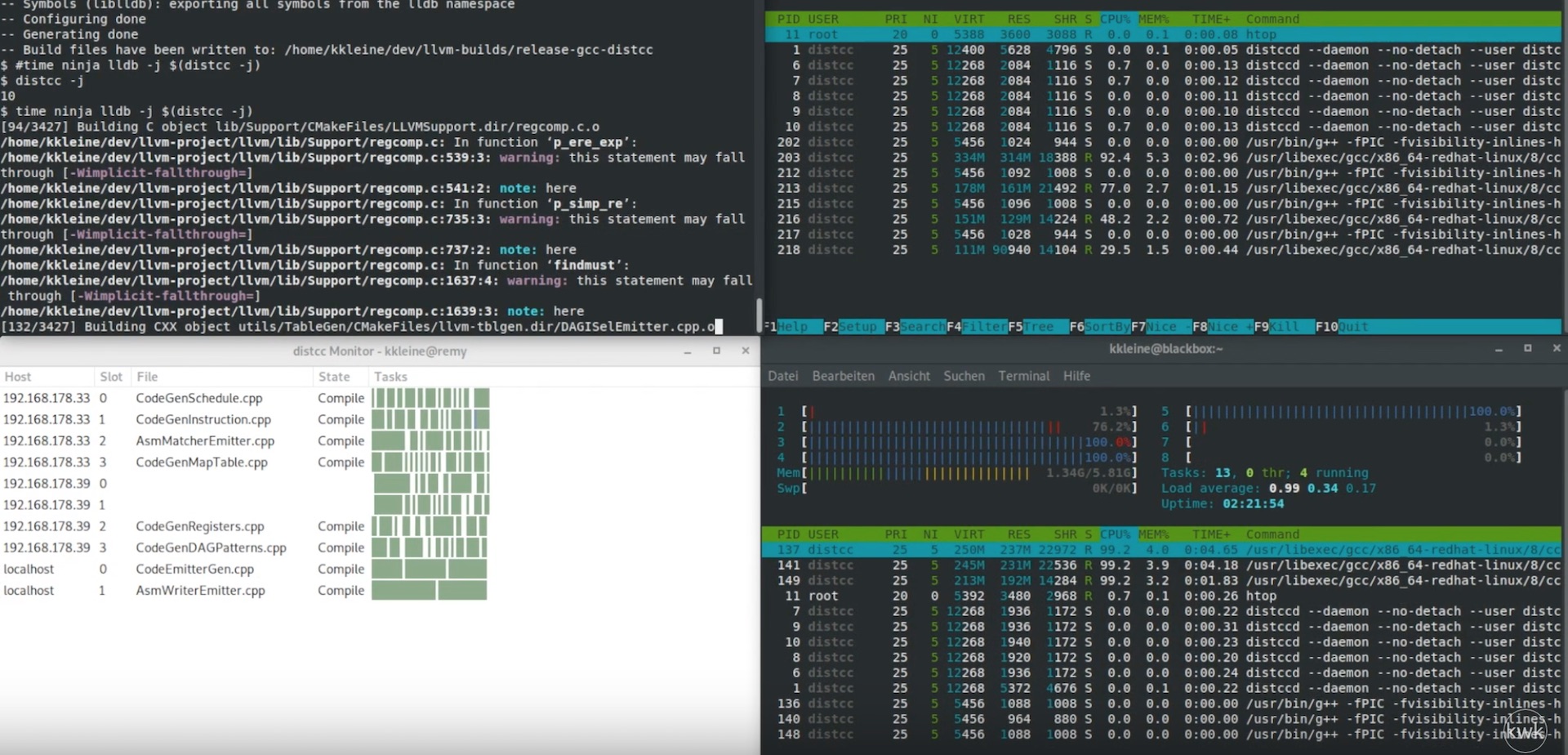Open the Hilfe menu
This screenshot has height=755, width=1568.
[x=1076, y=376]
